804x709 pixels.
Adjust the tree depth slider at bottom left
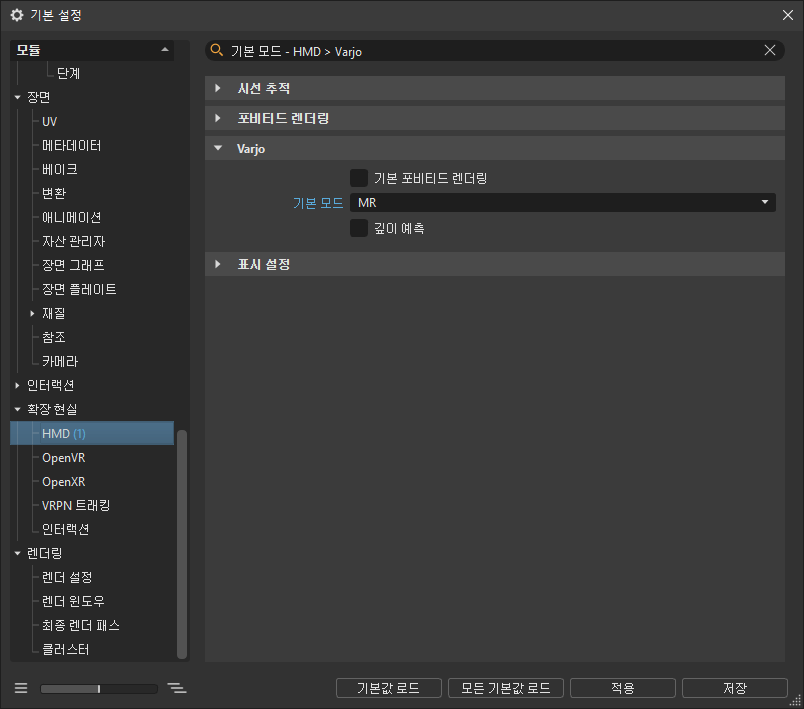coord(99,688)
